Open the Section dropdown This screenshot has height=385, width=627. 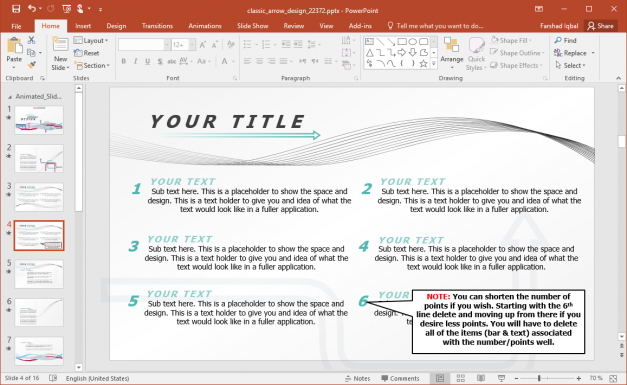pos(92,65)
